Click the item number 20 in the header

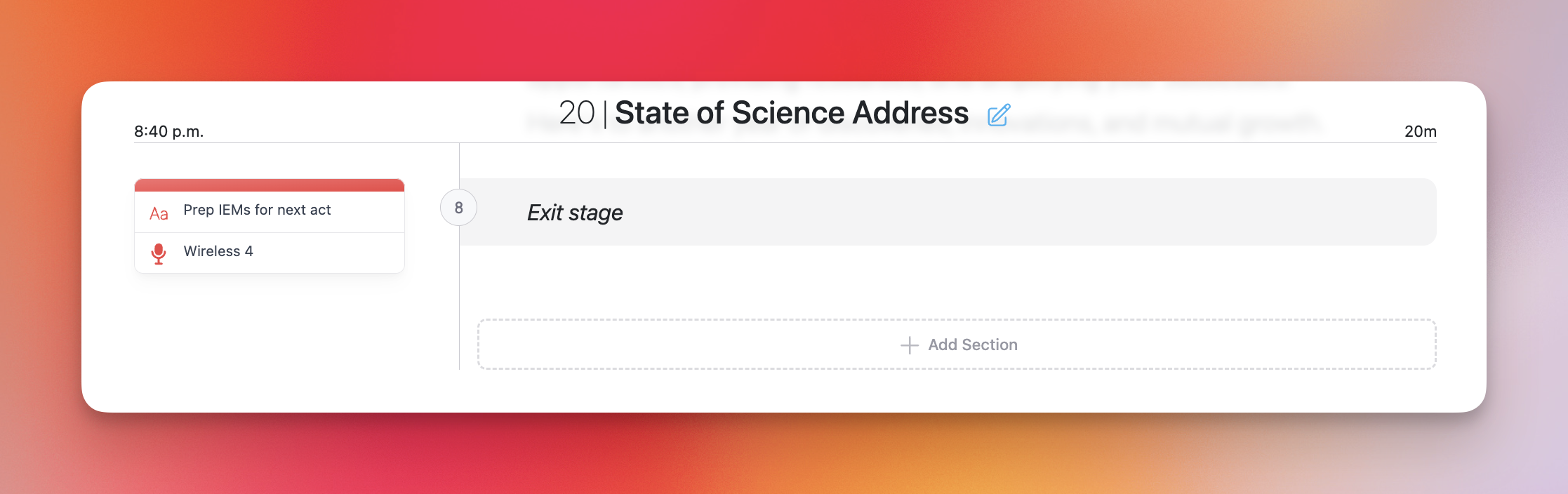[x=576, y=113]
